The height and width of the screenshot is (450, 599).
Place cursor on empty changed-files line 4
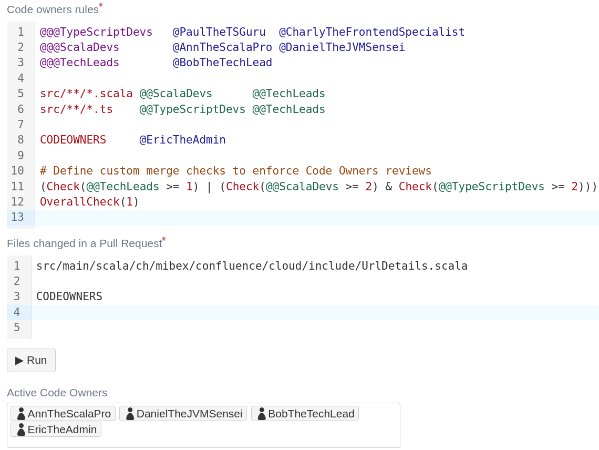pyautogui.click(x=316, y=312)
